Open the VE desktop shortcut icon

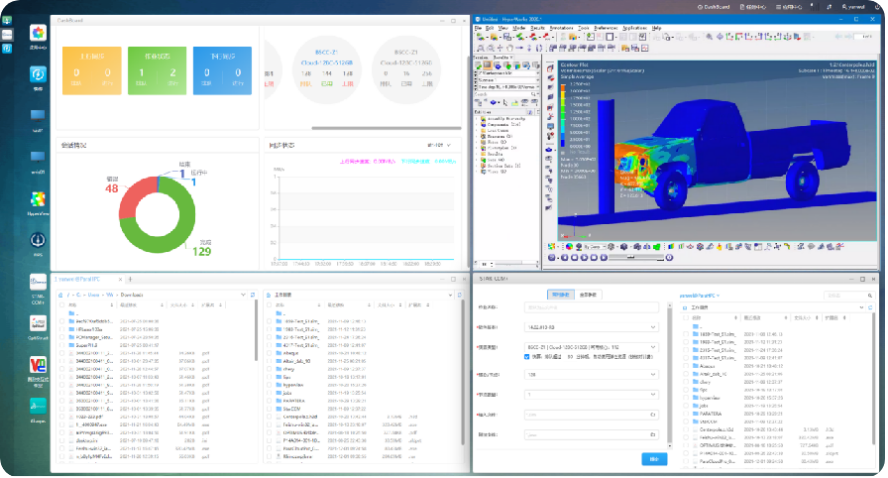click(x=38, y=366)
